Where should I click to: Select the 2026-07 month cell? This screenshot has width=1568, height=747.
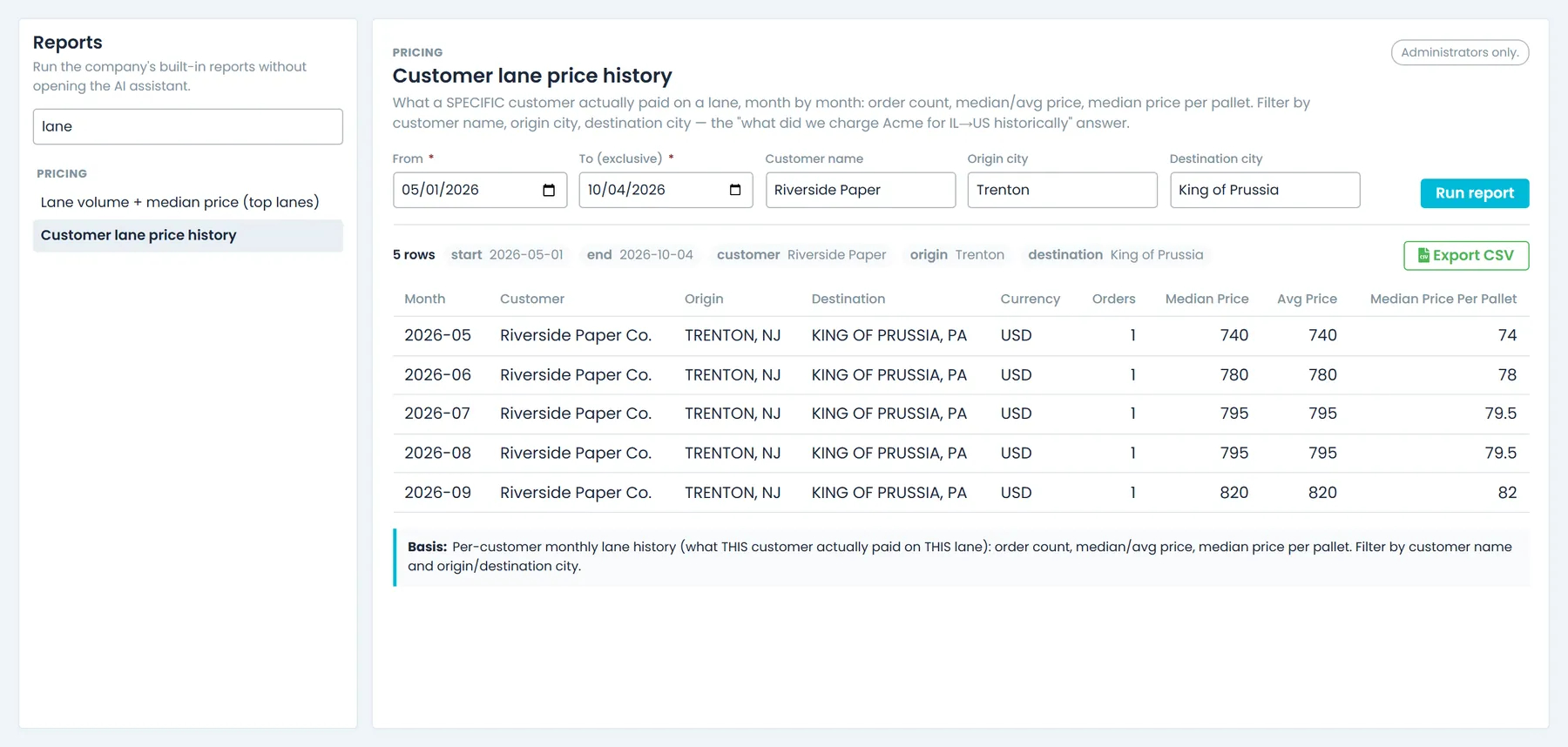click(437, 414)
